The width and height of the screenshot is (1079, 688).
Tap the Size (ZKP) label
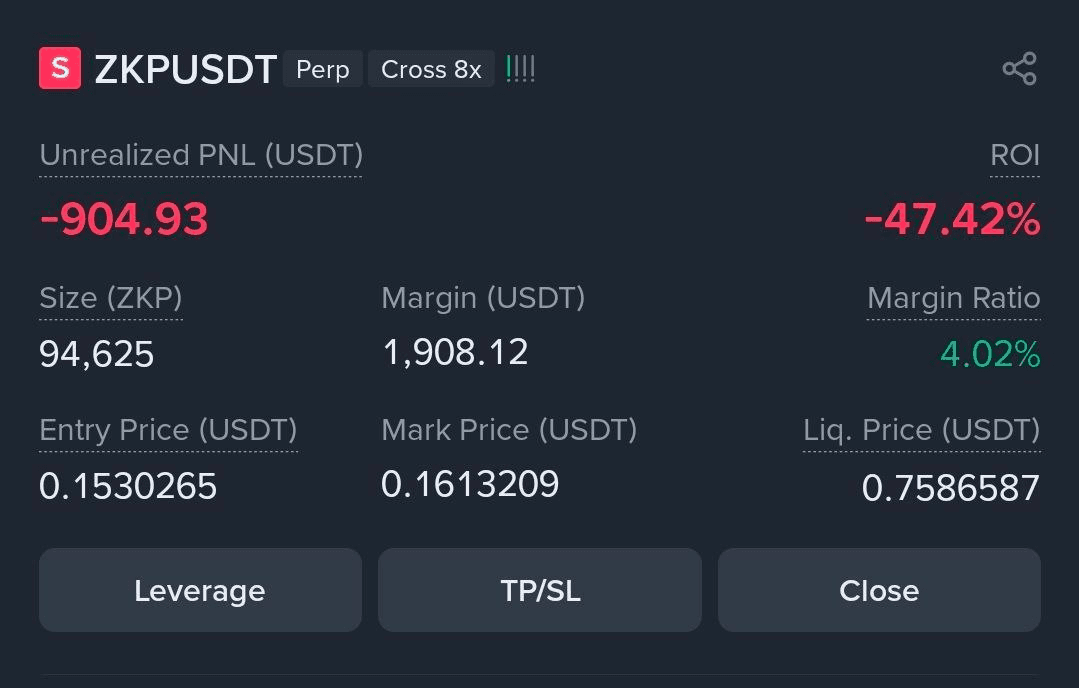click(110, 298)
